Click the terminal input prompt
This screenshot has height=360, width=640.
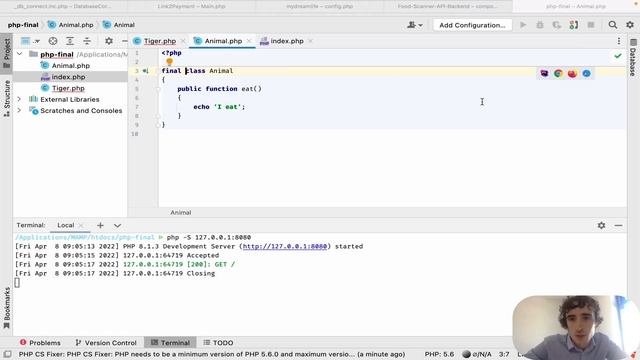[17, 282]
